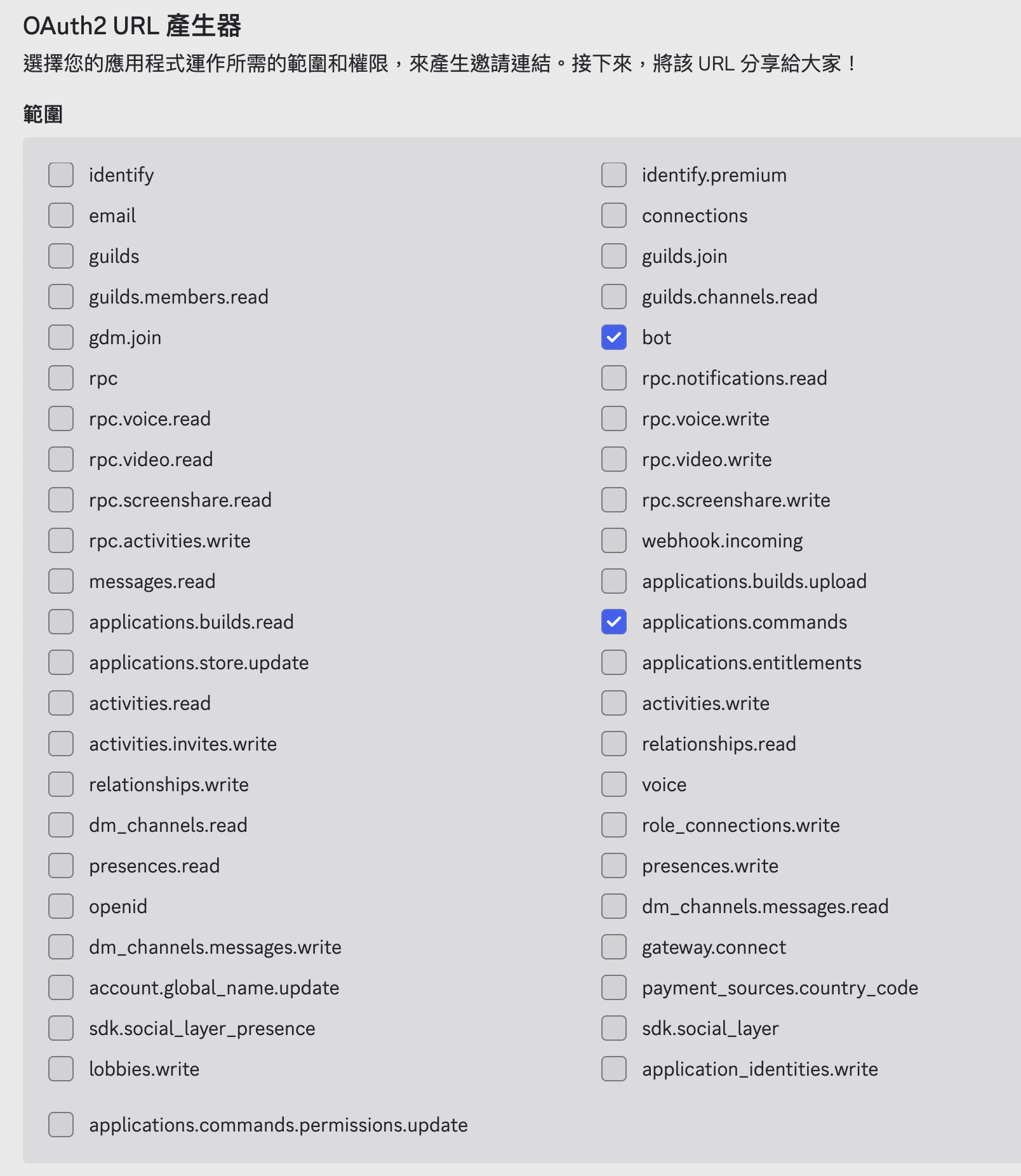Uncheck the bot scope checkbox

click(x=614, y=338)
